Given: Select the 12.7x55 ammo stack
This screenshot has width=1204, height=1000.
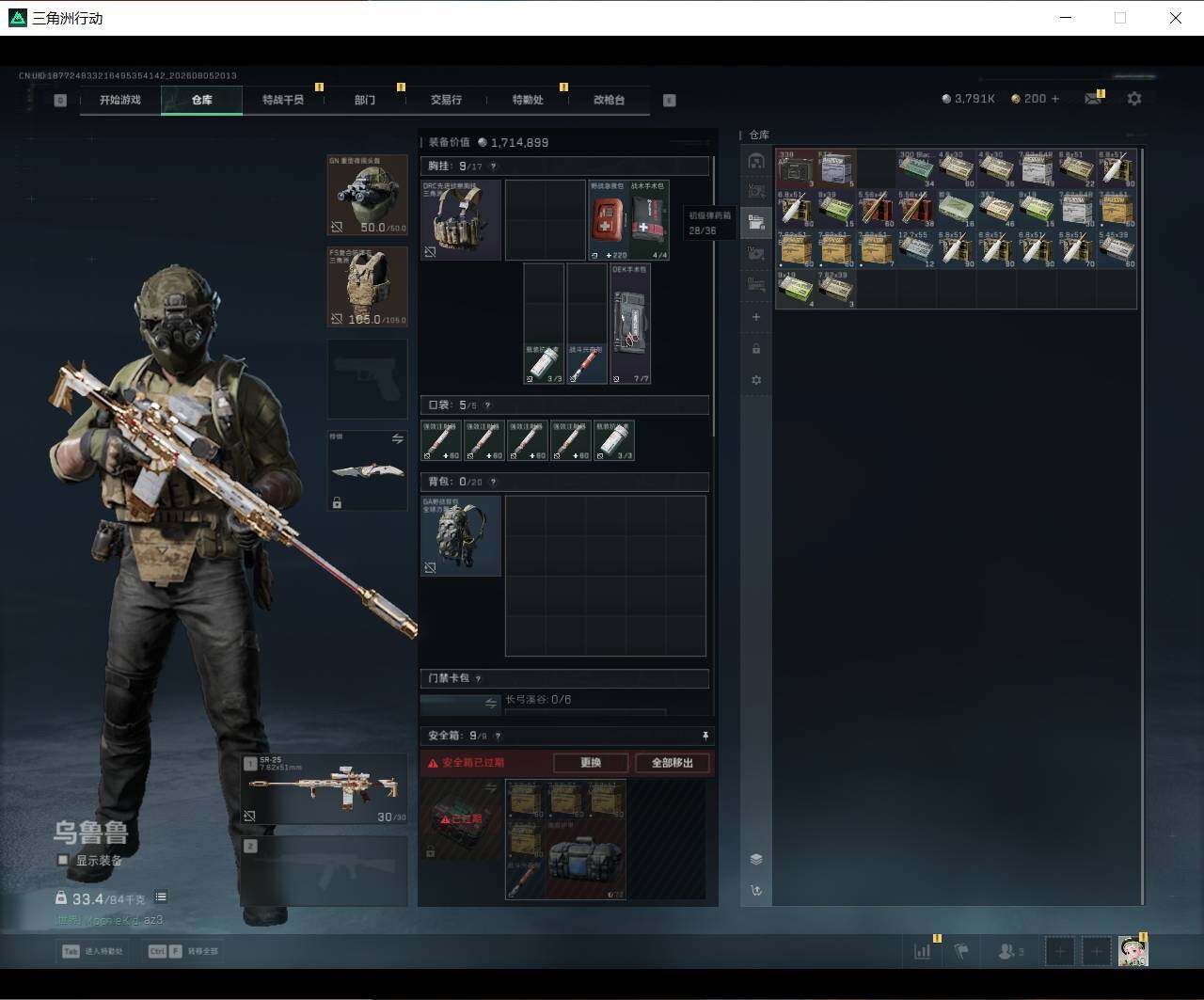Looking at the screenshot, I should [x=917, y=249].
